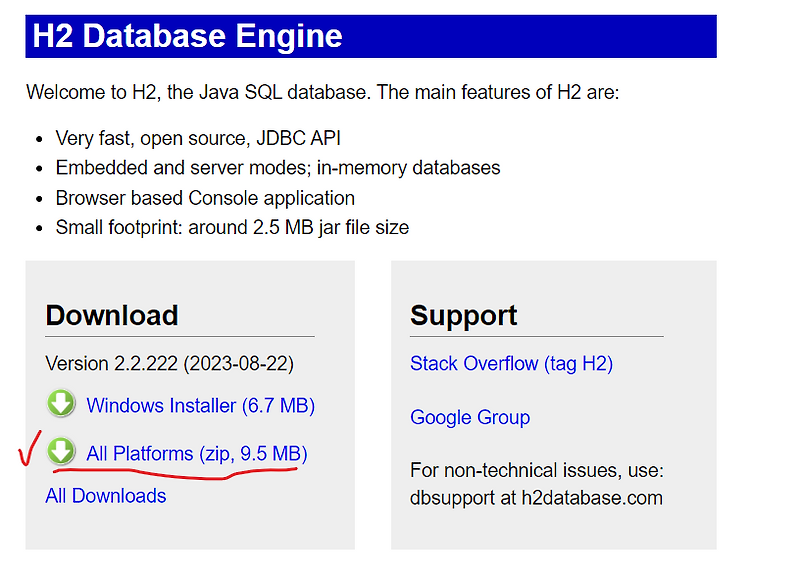Open the All Downloads link
Image resolution: width=800 pixels, height=577 pixels.
point(106,496)
